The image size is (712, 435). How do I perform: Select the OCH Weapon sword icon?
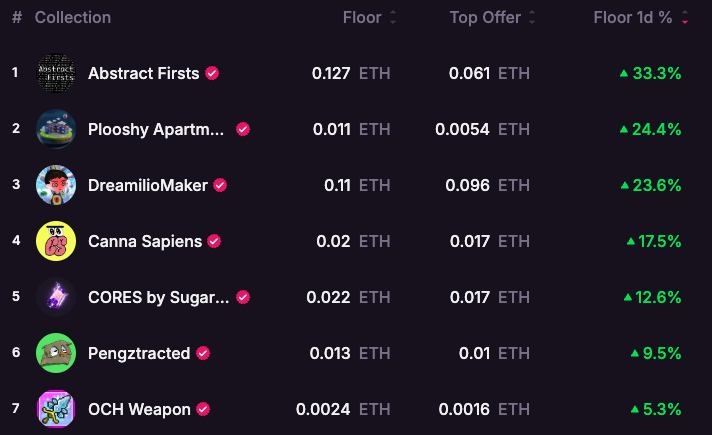pos(56,409)
